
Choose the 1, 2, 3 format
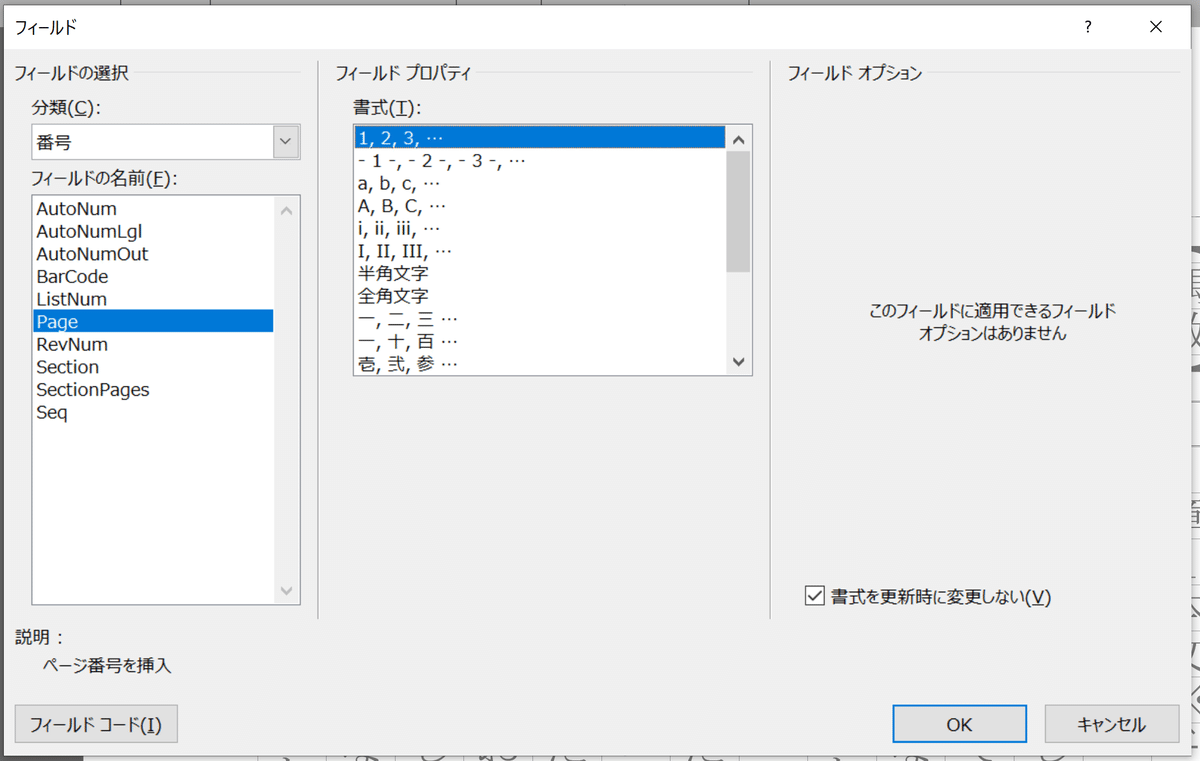tap(540, 137)
